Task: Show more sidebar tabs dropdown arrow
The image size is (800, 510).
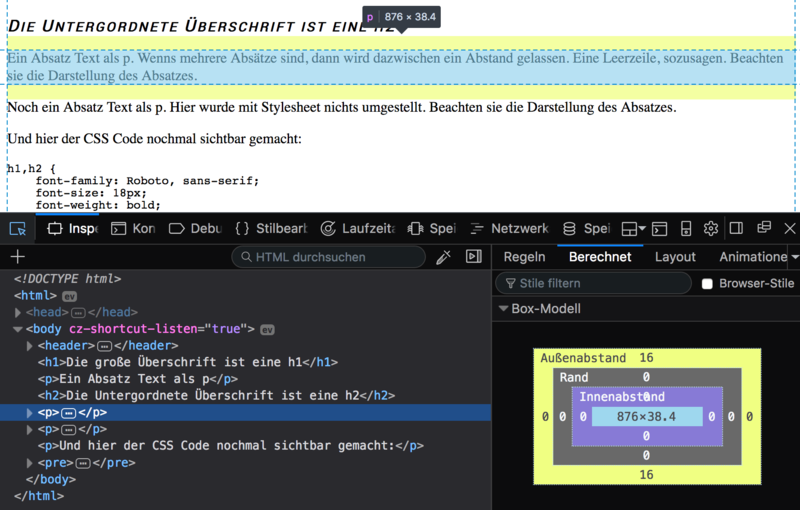Action: 795,257
